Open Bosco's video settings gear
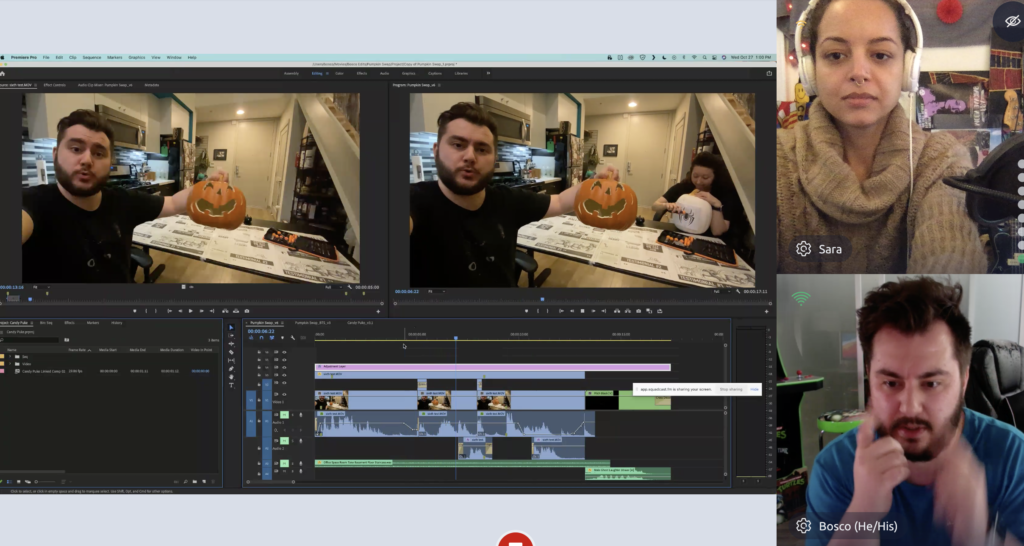 (803, 526)
